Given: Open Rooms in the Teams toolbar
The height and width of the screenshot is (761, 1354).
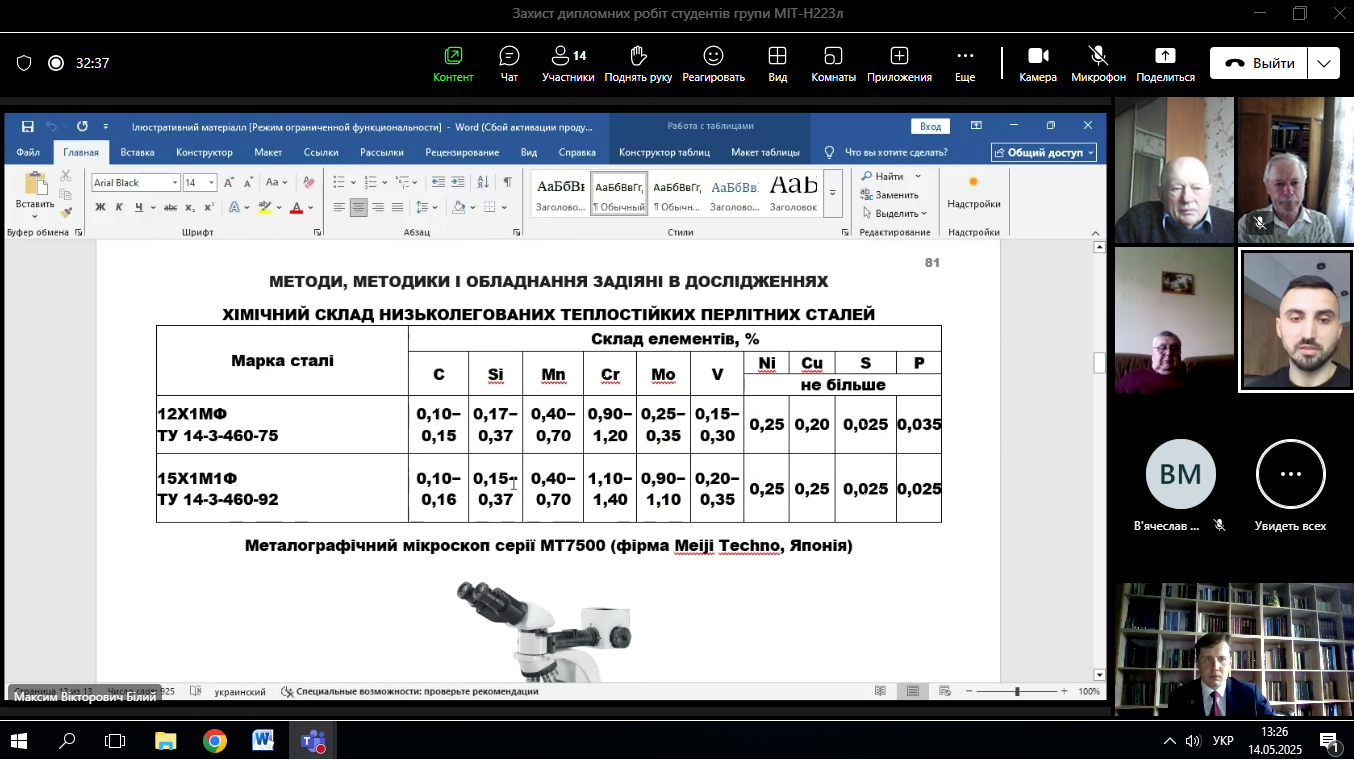Looking at the screenshot, I should [x=833, y=63].
